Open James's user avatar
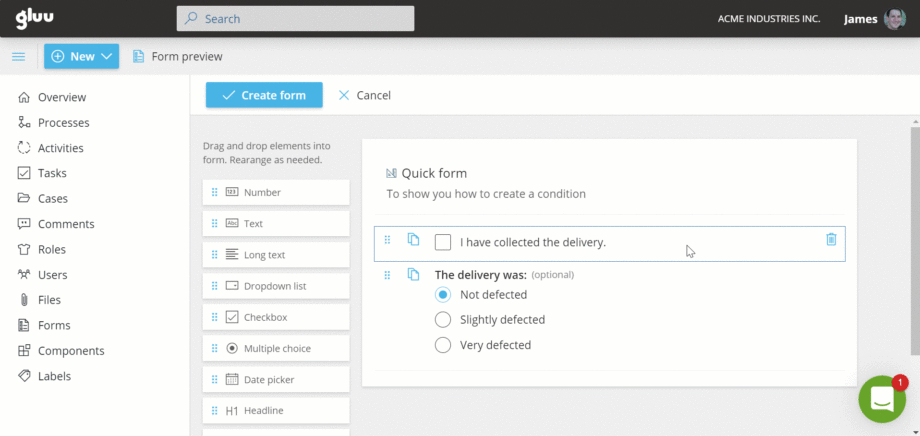The image size is (920, 436). point(895,19)
